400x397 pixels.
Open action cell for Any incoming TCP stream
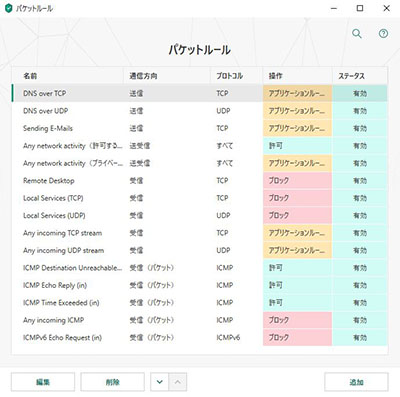pyautogui.click(x=298, y=233)
